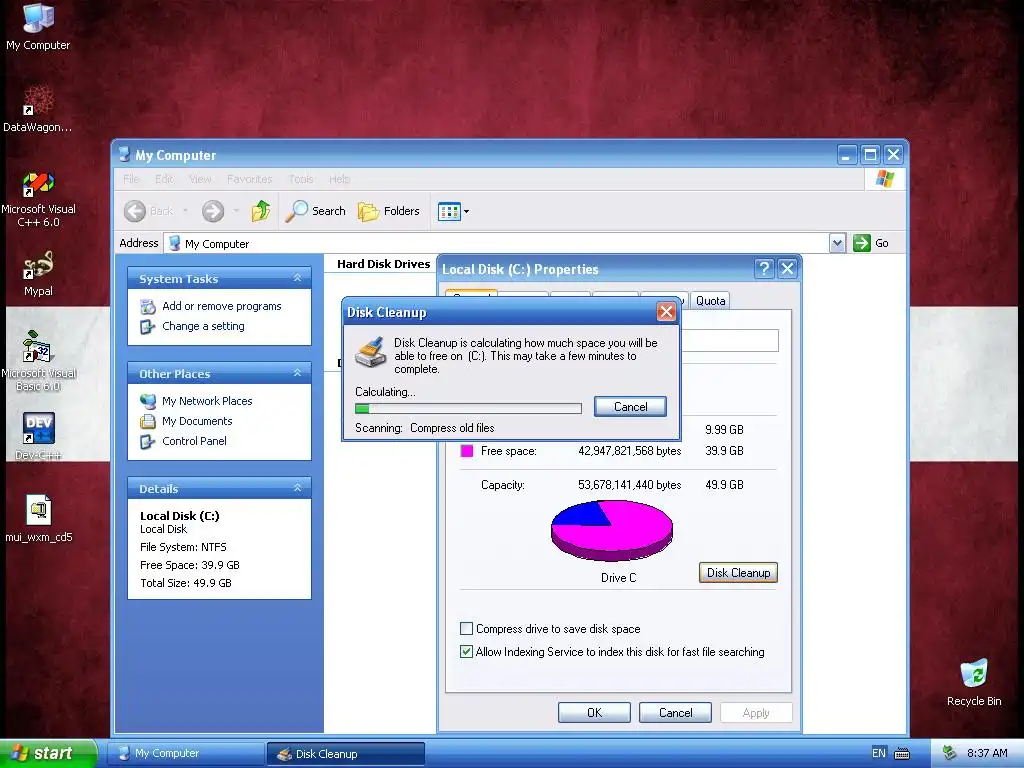
Task: Collapse the System Tasks panel
Action: pyautogui.click(x=297, y=278)
